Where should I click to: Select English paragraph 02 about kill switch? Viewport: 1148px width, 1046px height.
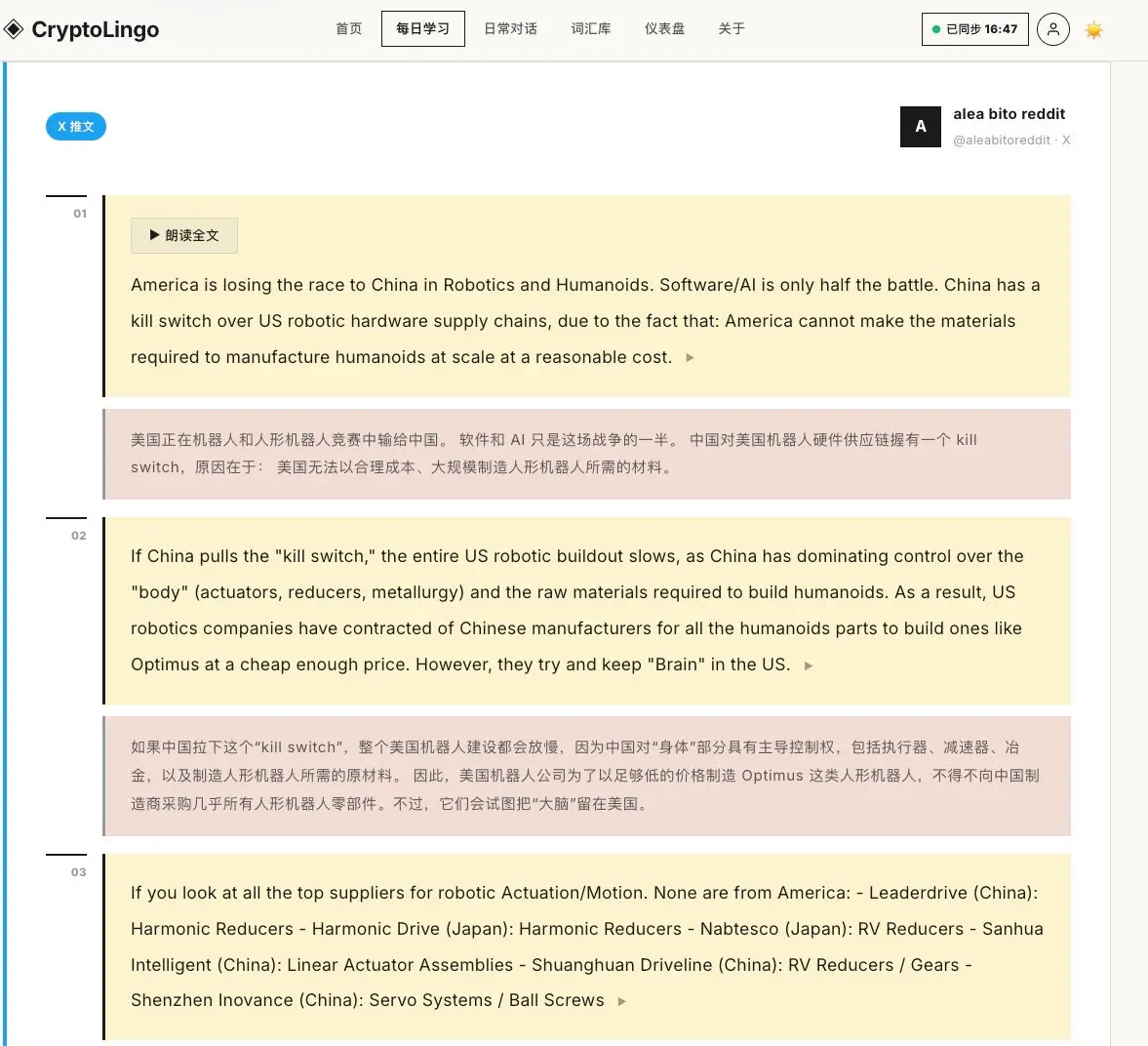[x=586, y=610]
